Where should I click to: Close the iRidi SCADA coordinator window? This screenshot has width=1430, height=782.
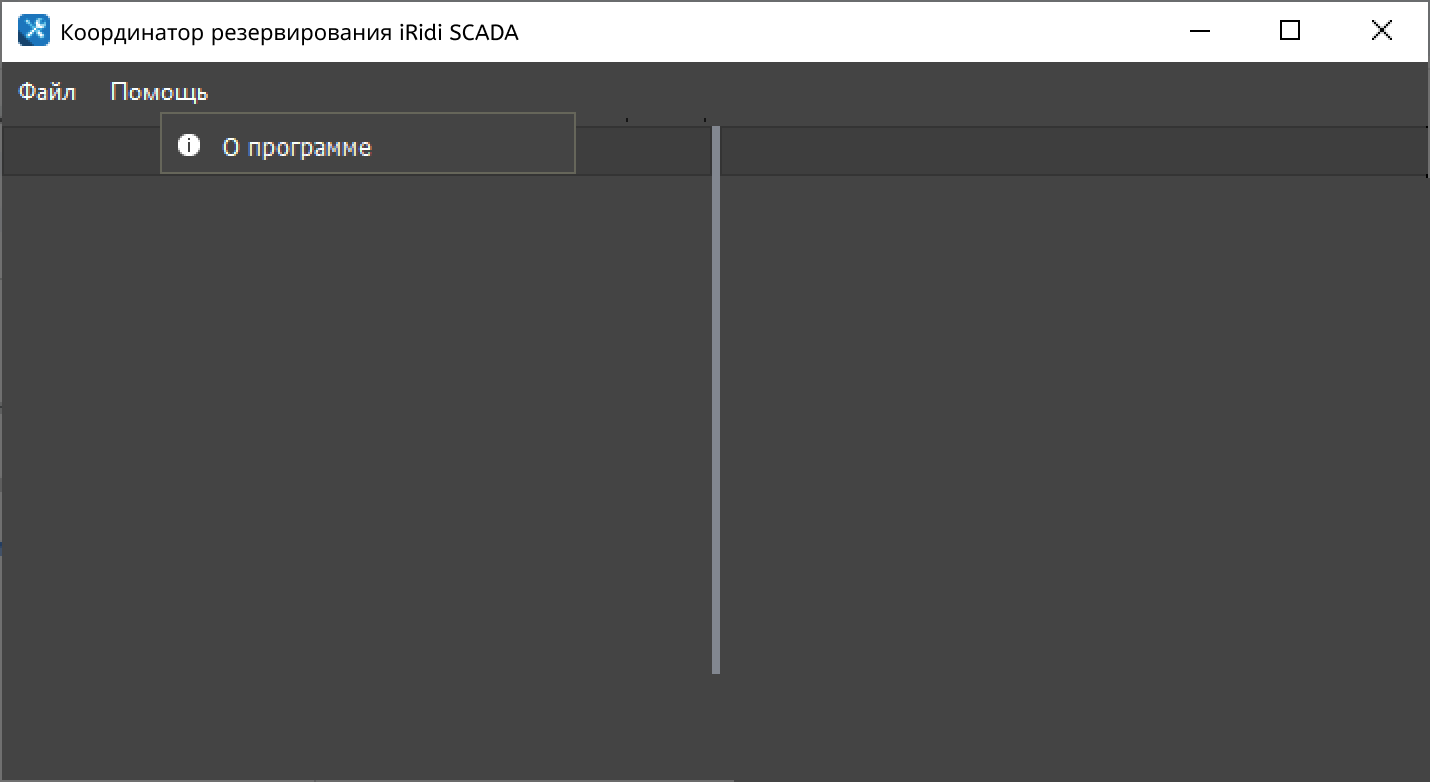coord(1381,31)
